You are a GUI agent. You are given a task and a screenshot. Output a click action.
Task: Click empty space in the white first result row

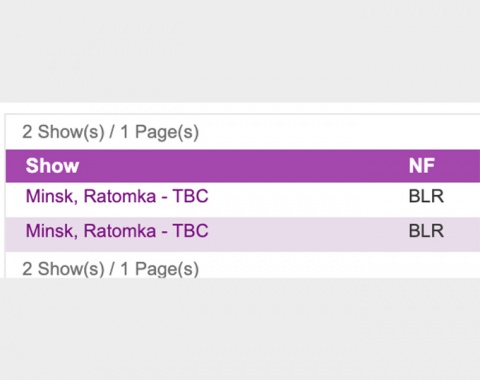pos(300,199)
